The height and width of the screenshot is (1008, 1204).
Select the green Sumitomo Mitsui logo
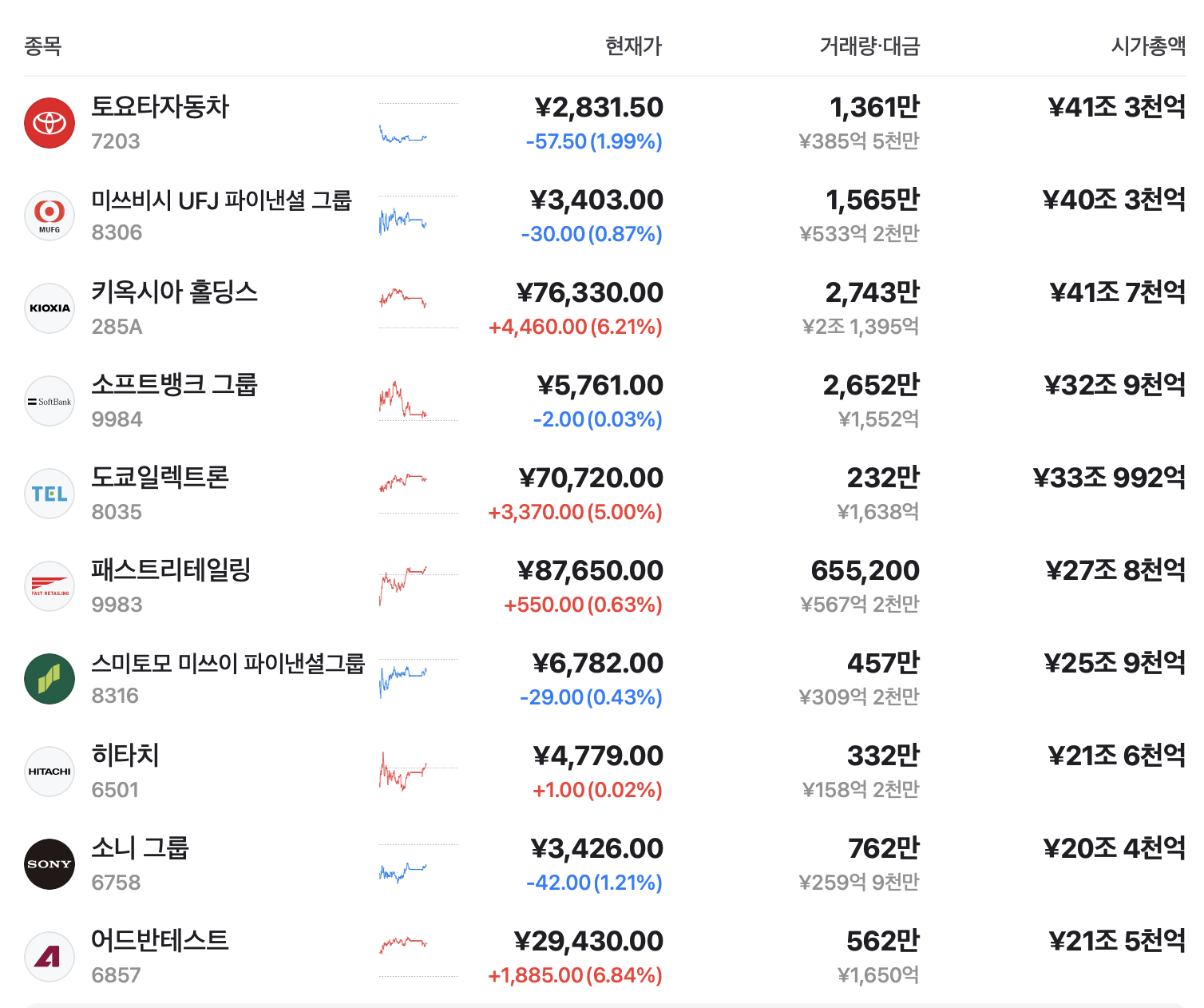click(50, 679)
